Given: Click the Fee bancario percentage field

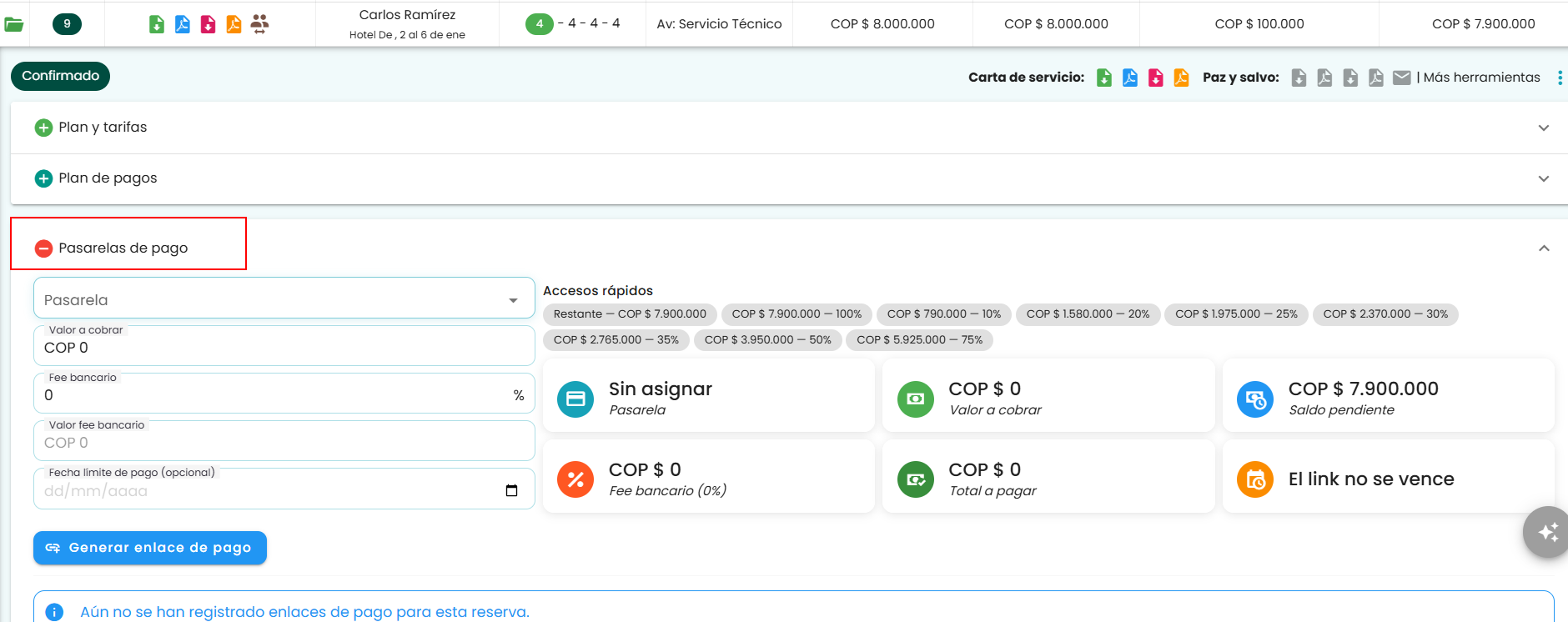Looking at the screenshot, I should (x=284, y=394).
